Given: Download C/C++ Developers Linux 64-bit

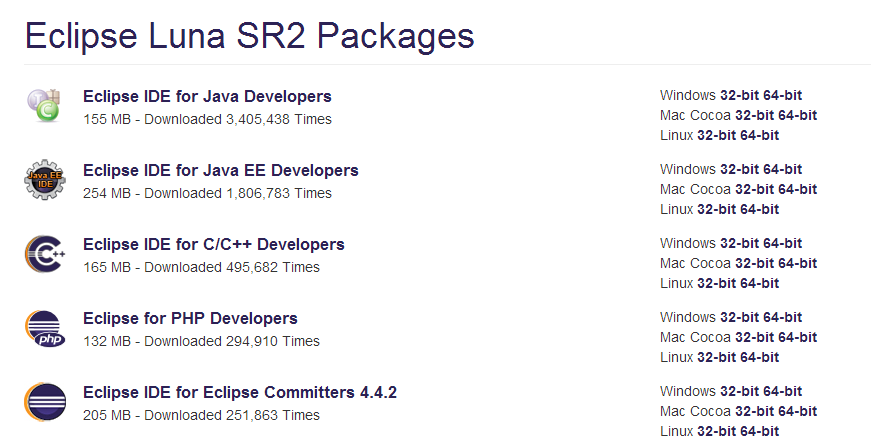Looking at the screenshot, I should 759,283.
